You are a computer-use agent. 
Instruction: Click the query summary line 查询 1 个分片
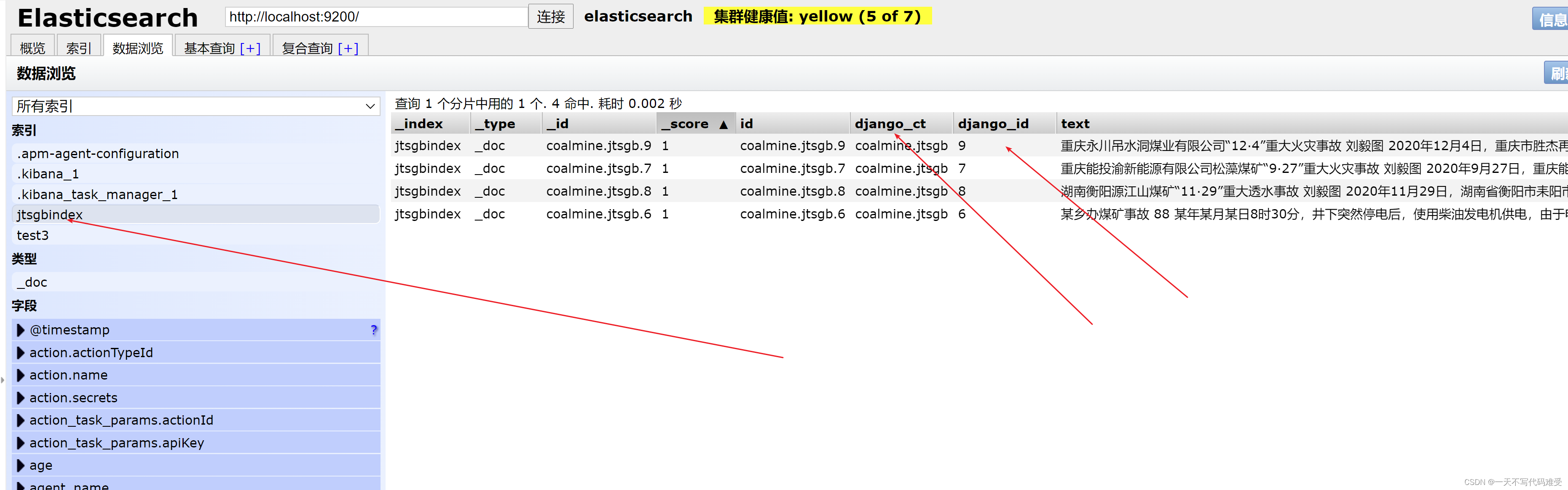[538, 104]
